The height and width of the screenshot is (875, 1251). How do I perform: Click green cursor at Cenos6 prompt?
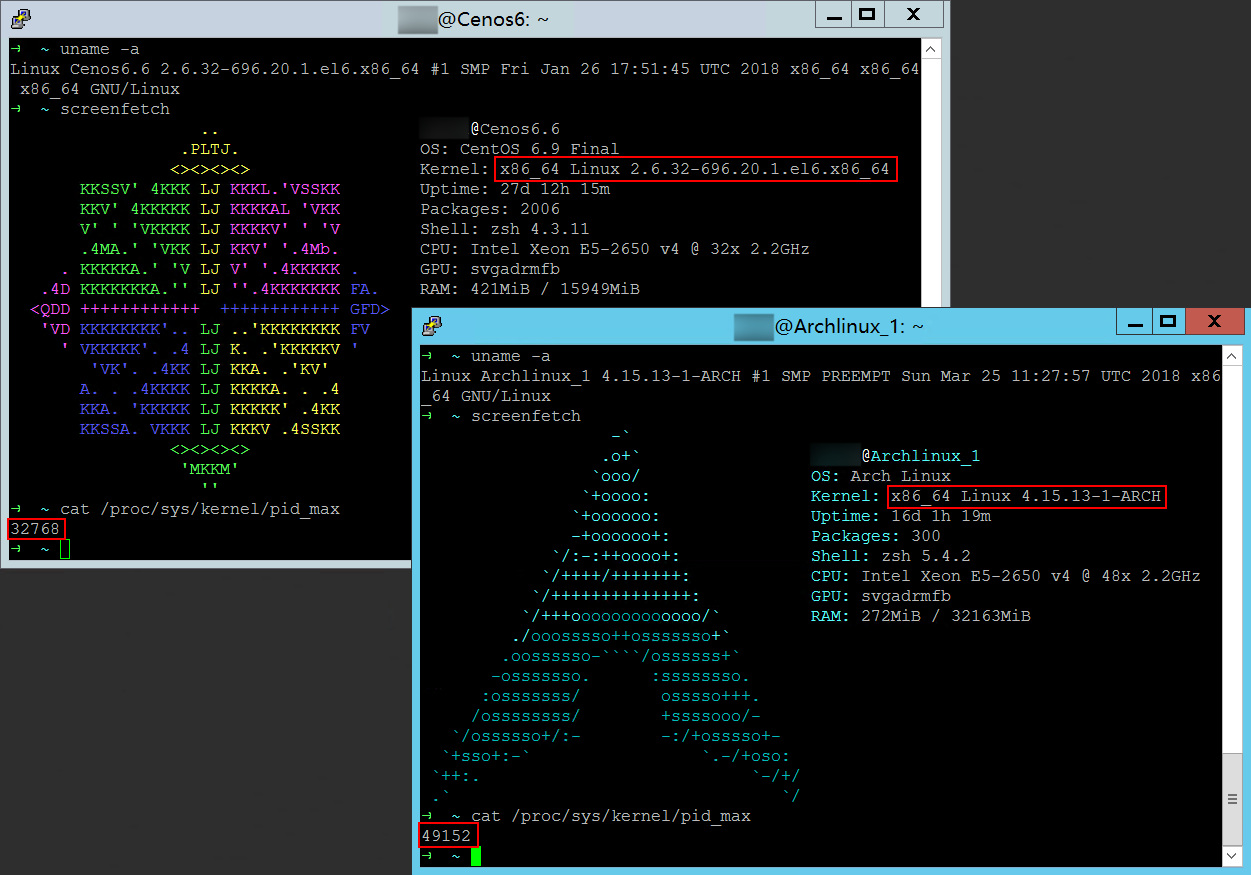pos(65,549)
